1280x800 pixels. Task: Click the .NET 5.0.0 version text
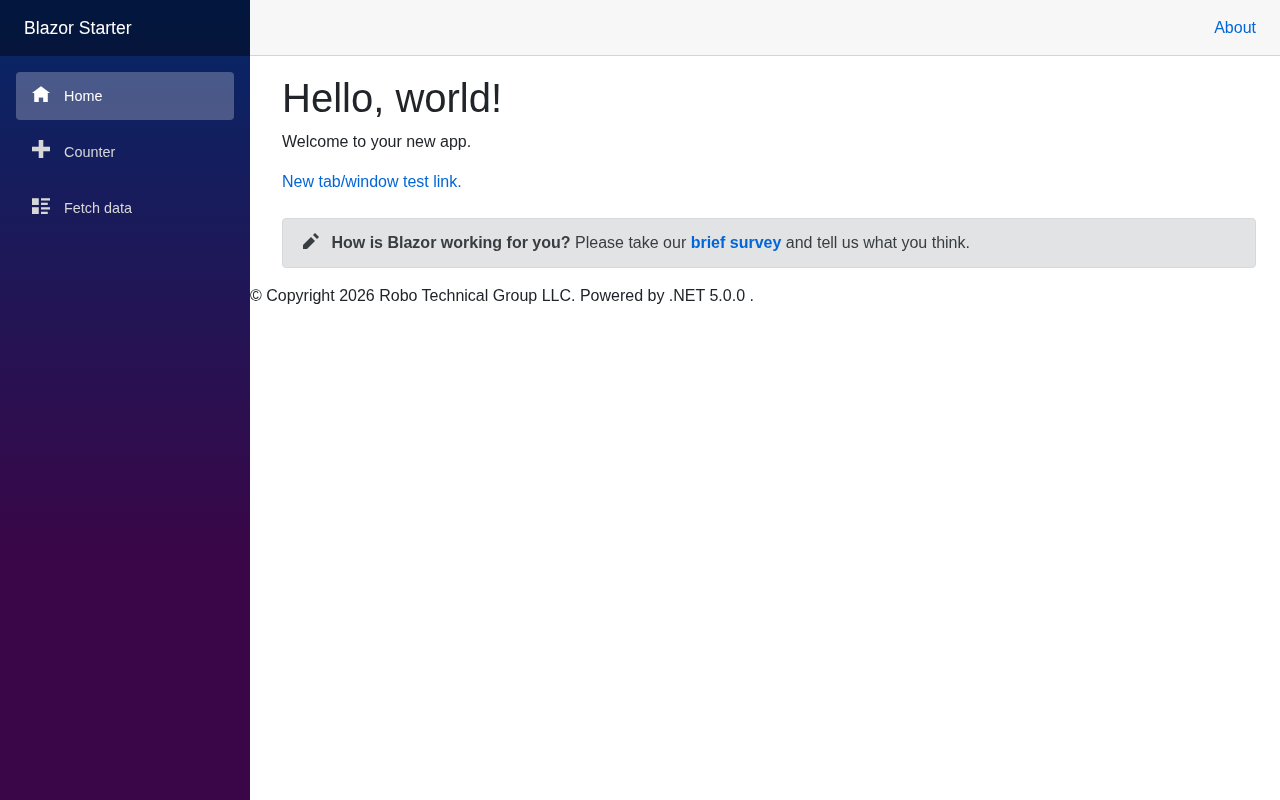[707, 296]
